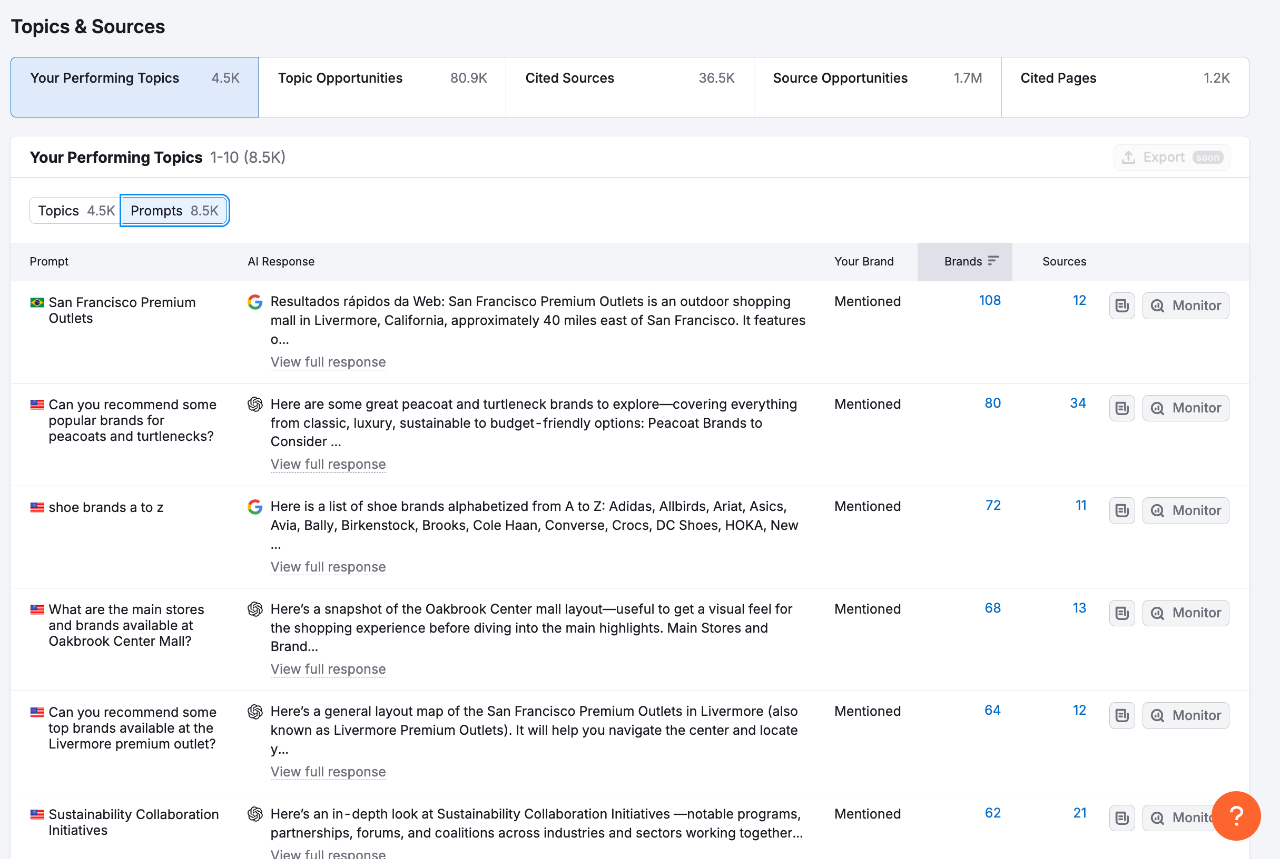Click the Google icon in shoe brands response
1280x859 pixels.
255,507
